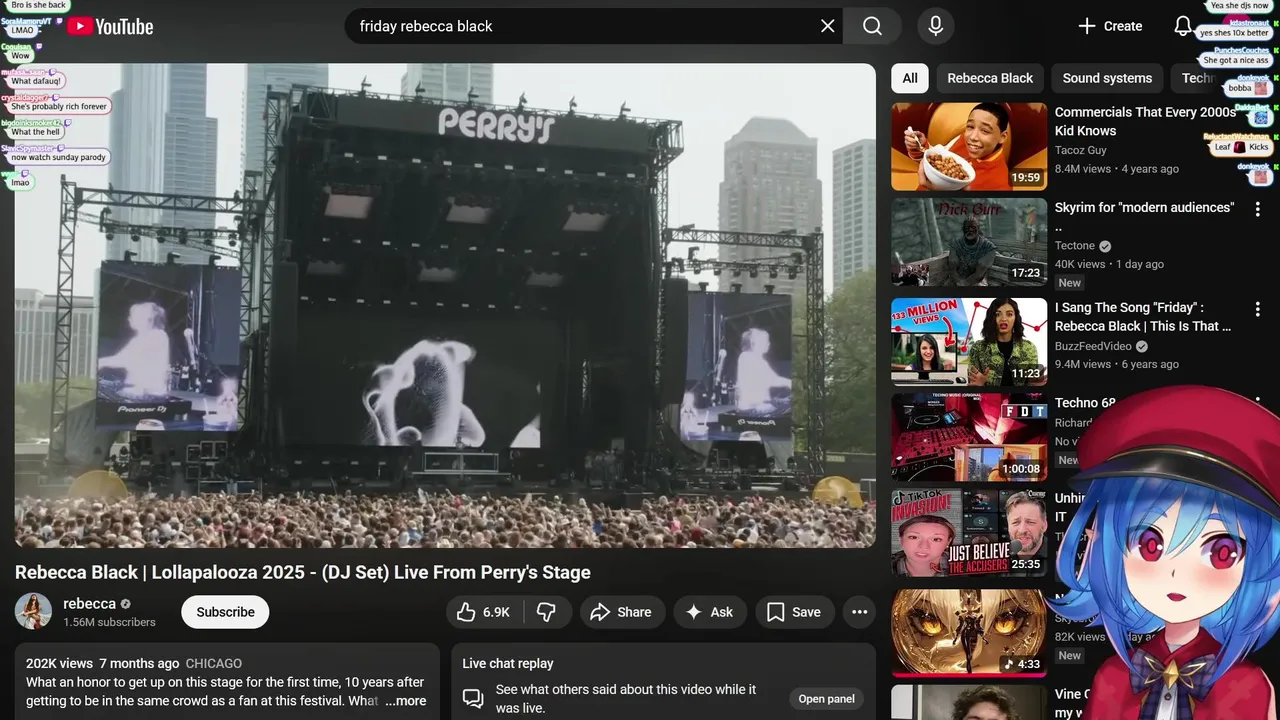
Task: Open the live chat replay panel
Action: click(827, 699)
